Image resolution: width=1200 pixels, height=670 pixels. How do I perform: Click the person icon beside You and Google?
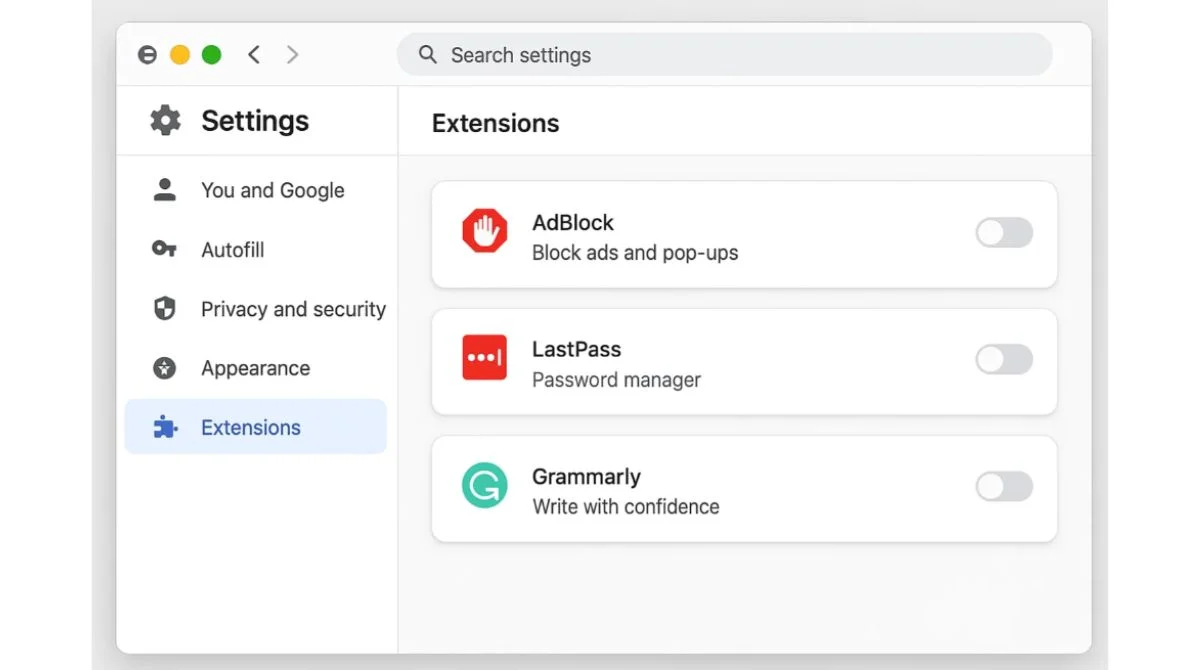point(164,190)
